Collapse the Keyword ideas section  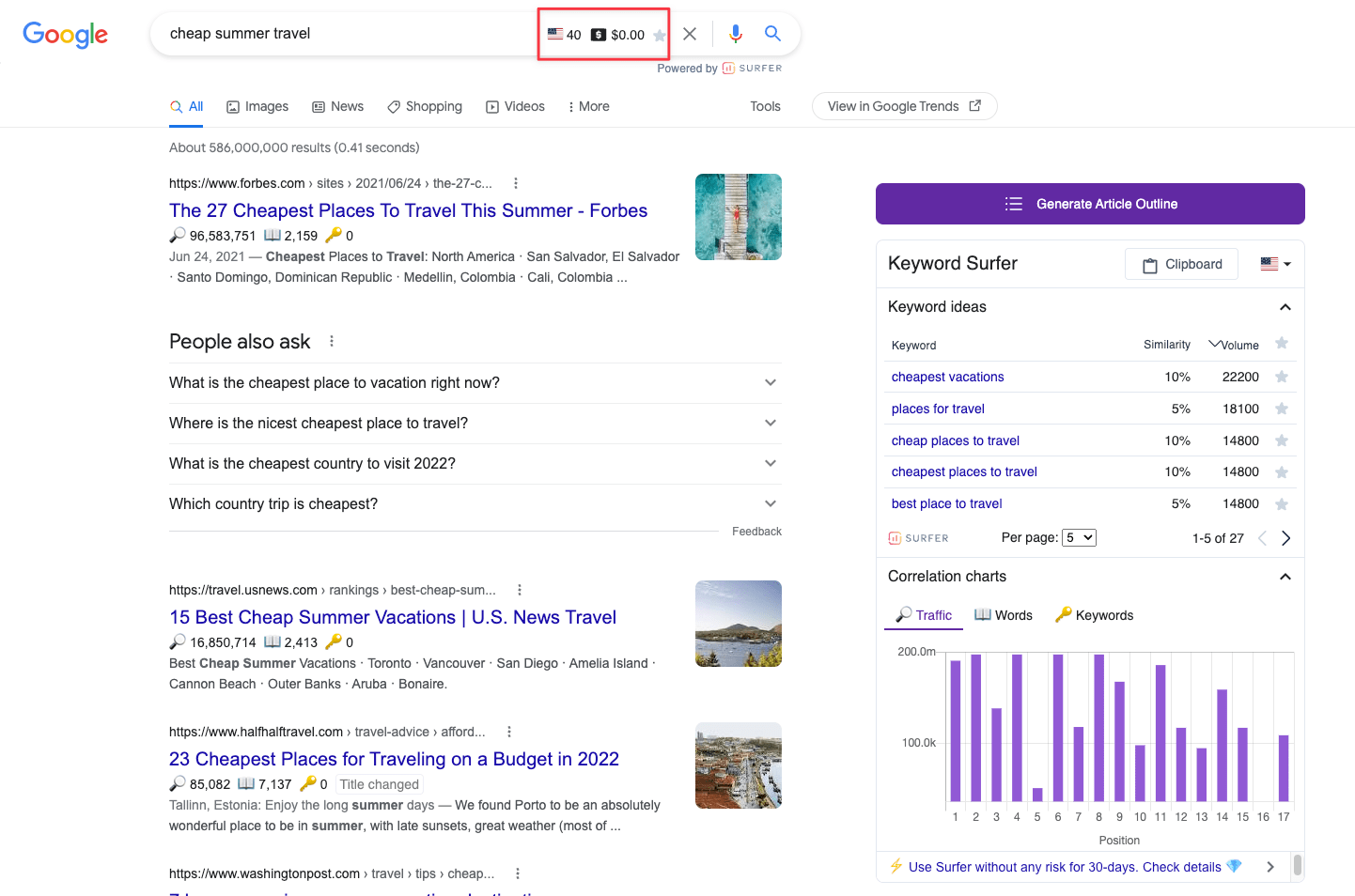pyautogui.click(x=1285, y=307)
